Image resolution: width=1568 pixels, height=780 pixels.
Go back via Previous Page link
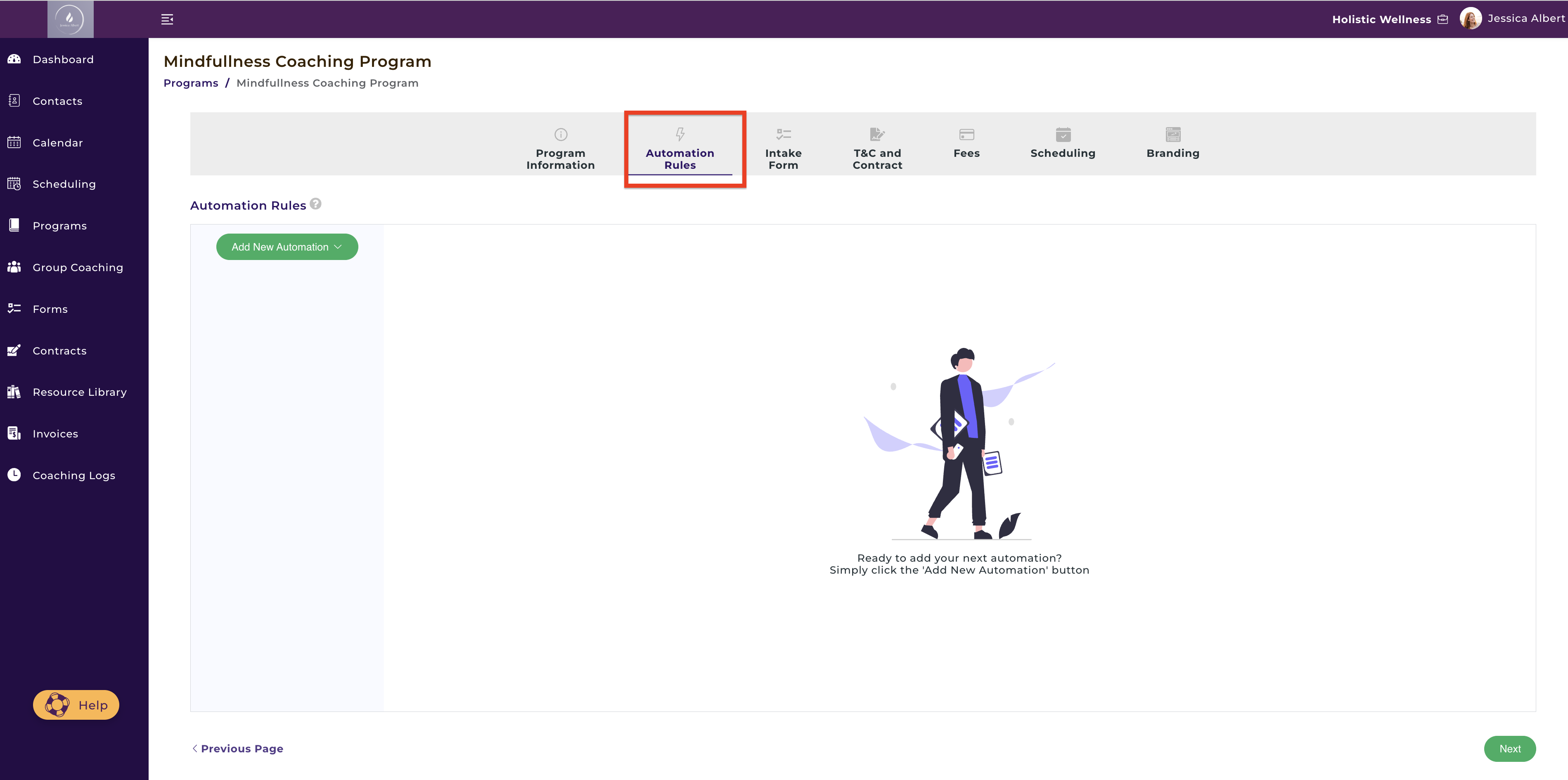click(x=237, y=748)
